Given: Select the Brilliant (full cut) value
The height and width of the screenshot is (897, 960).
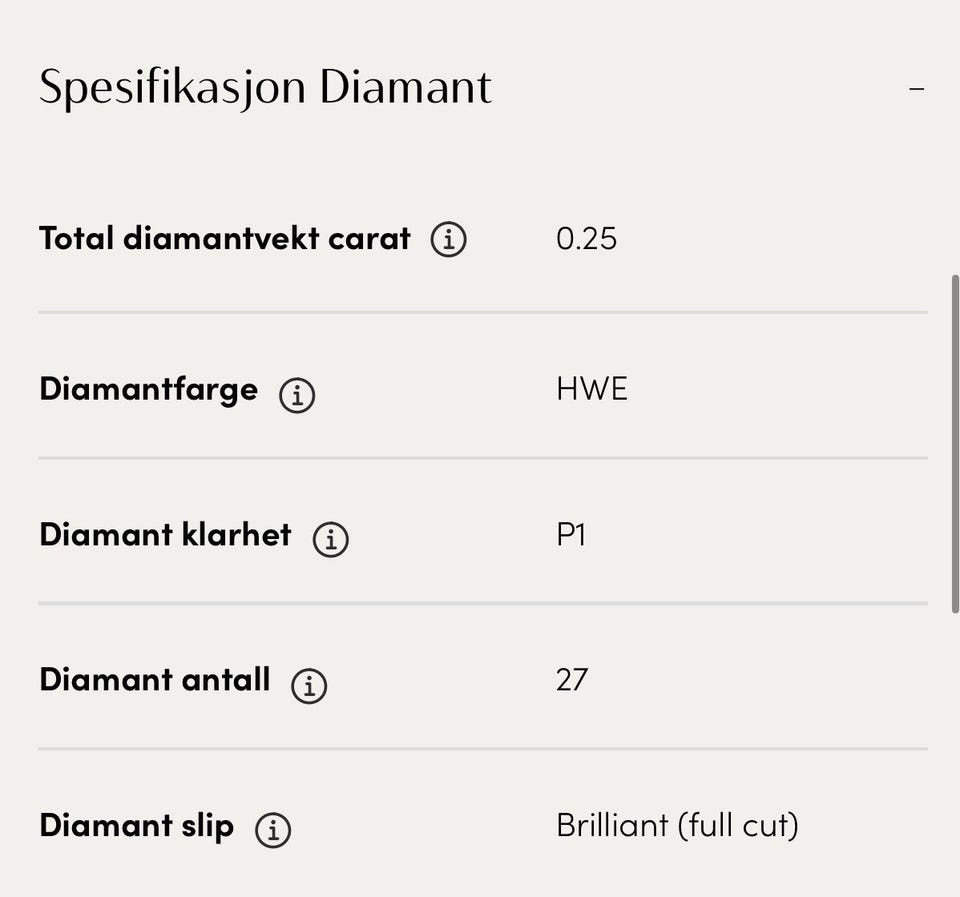Looking at the screenshot, I should pos(677,826).
